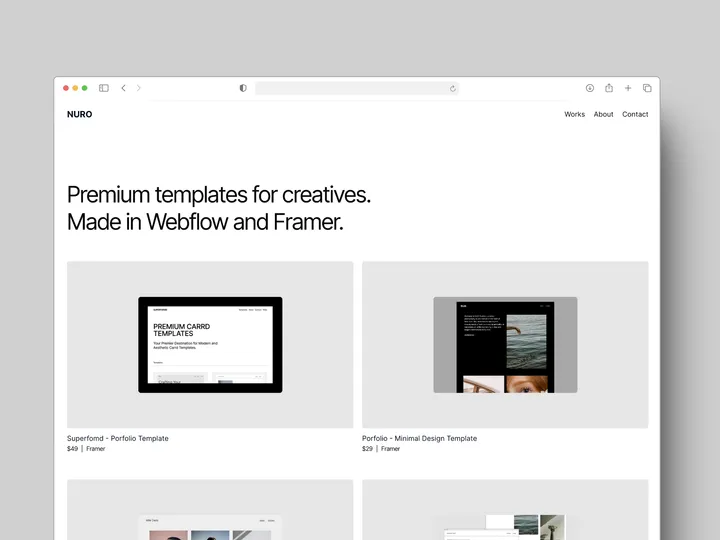Screen dimensions: 720x540
Task: Reload the page with refresh icon
Action: pos(453,89)
